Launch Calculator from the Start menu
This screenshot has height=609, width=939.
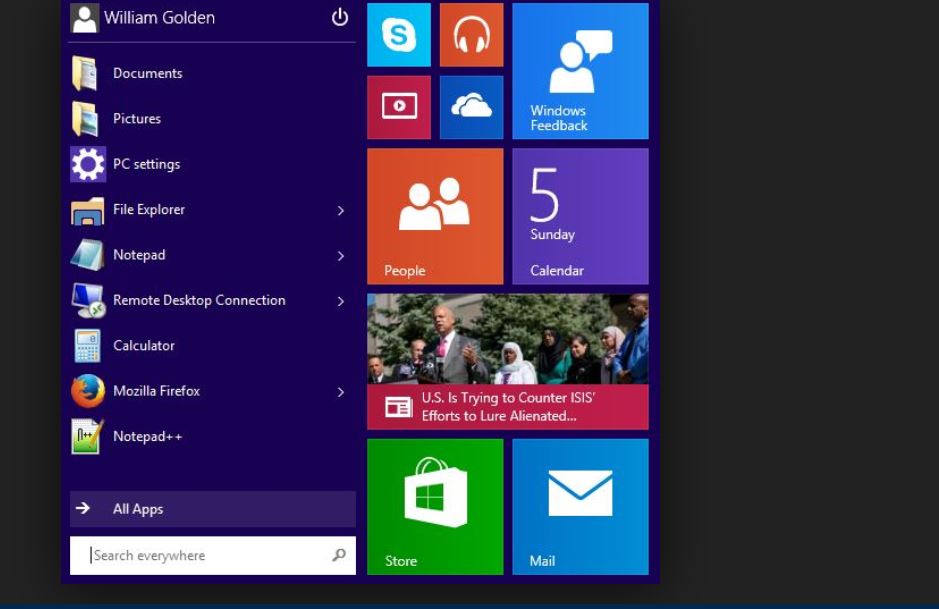pos(143,346)
